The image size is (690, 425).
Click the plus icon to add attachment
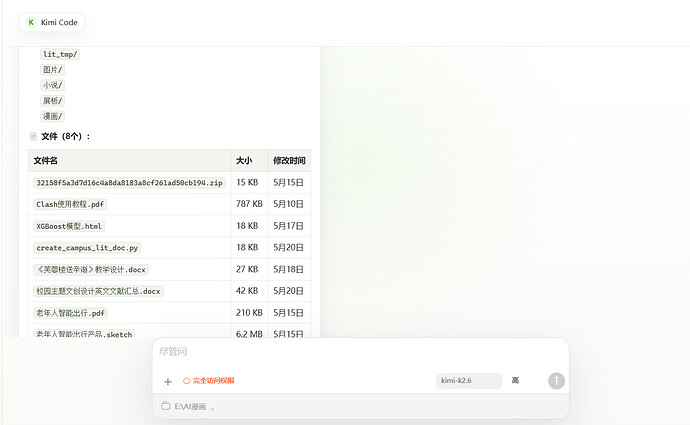tap(168, 381)
